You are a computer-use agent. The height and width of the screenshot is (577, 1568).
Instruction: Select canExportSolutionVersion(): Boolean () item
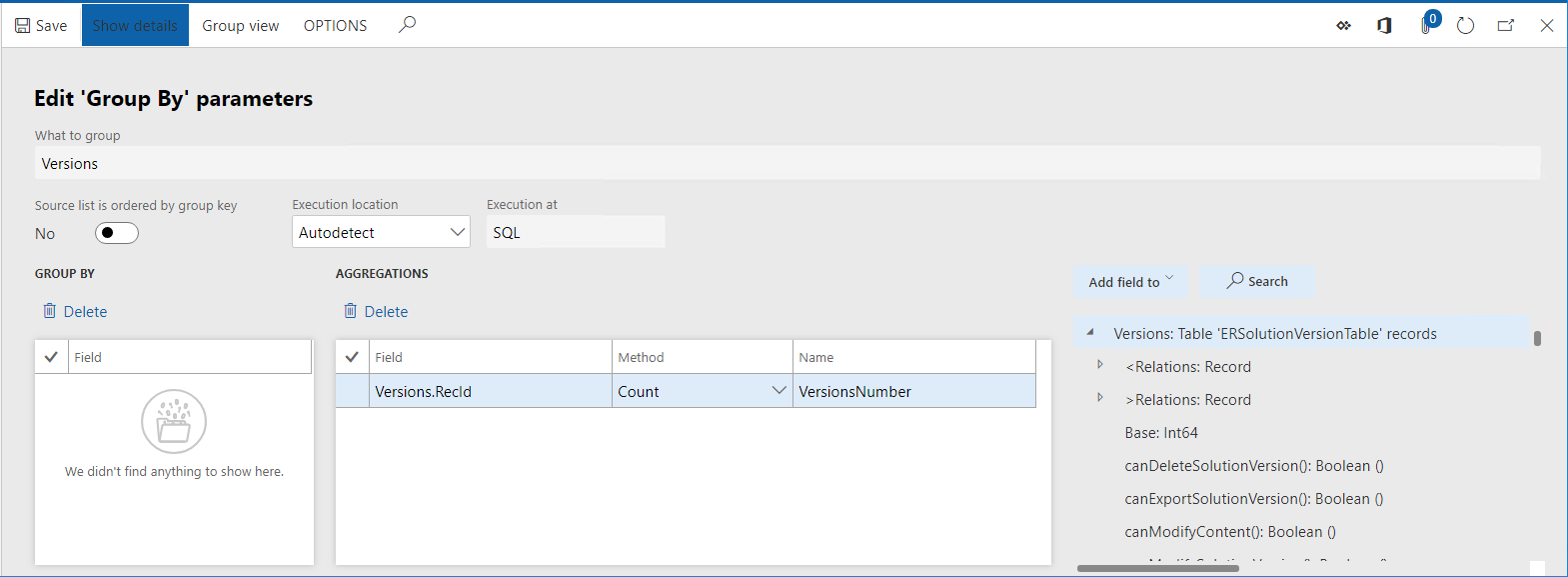[1254, 499]
